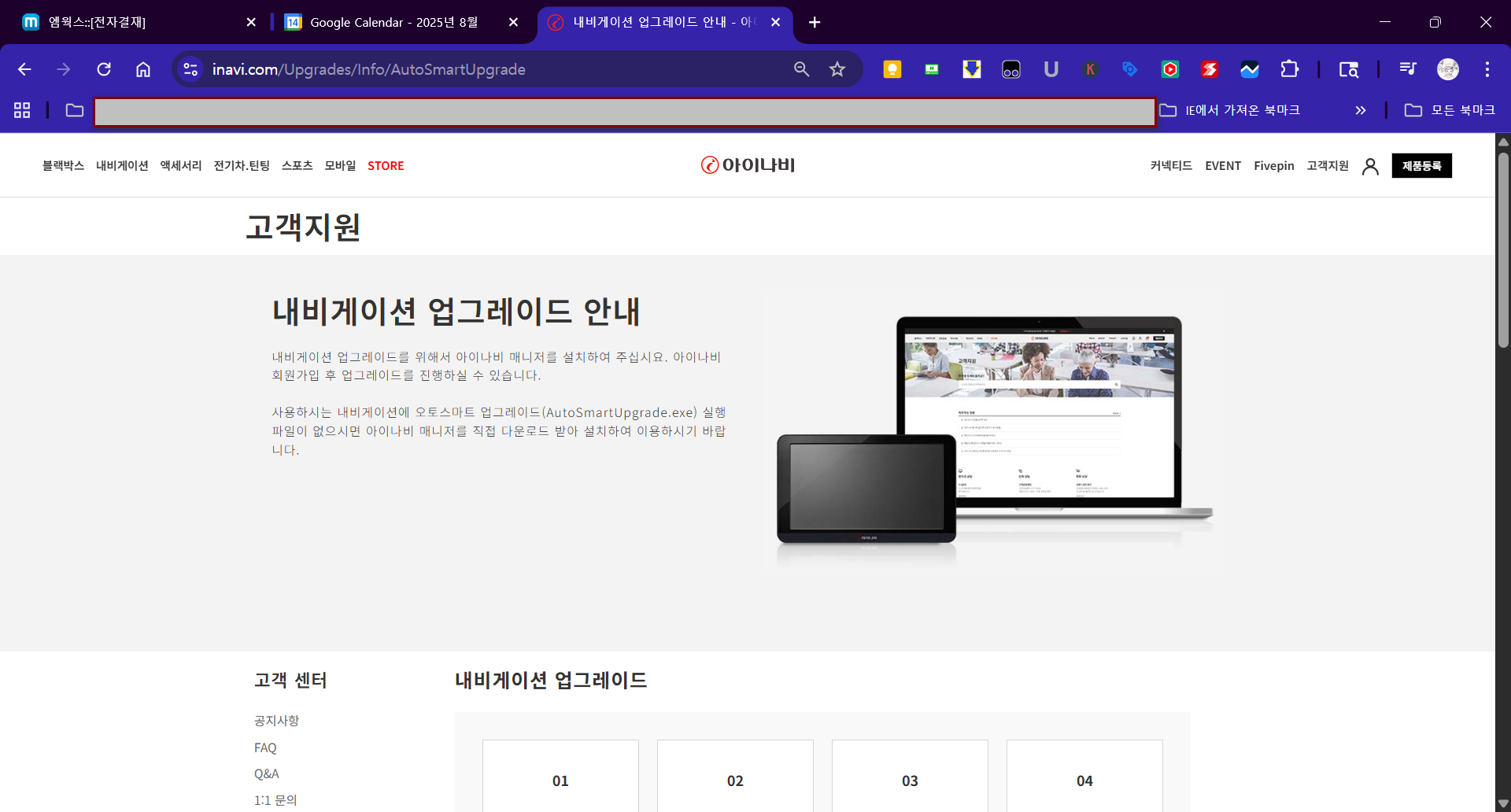Select step card 01
This screenshot has height=812, width=1511.
(560, 776)
